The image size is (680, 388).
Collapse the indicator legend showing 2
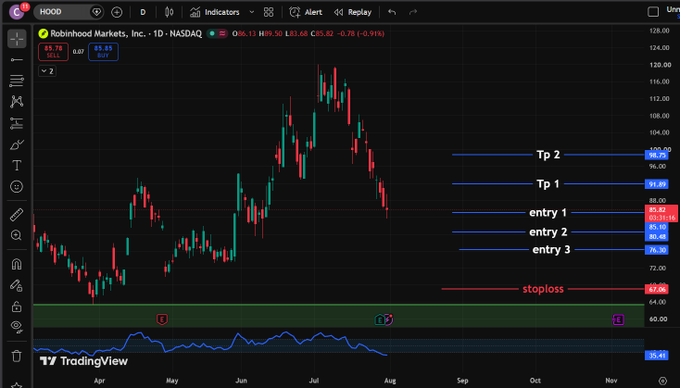pos(47,71)
